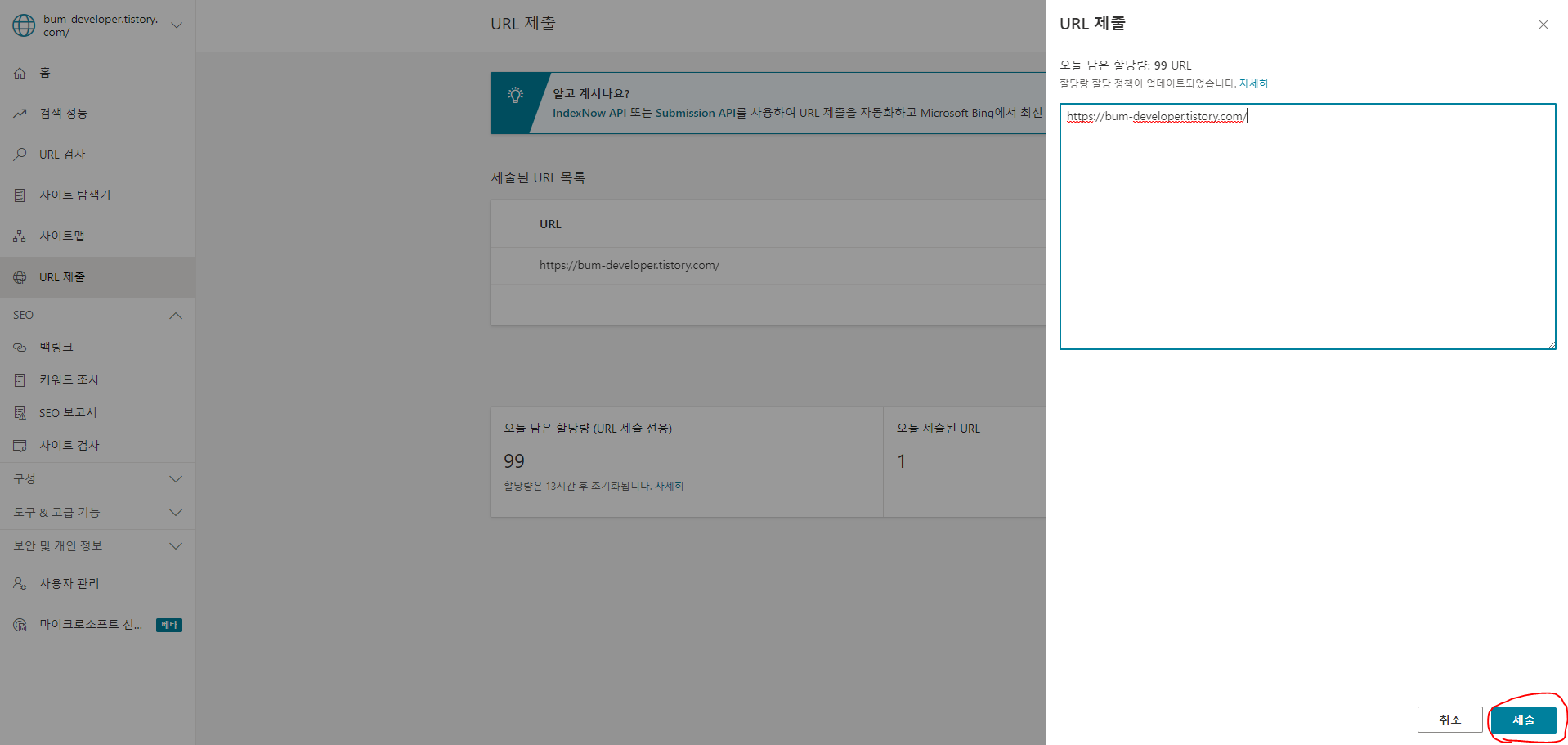Open URL 검사 menu item
1568x745 pixels.
(97, 155)
